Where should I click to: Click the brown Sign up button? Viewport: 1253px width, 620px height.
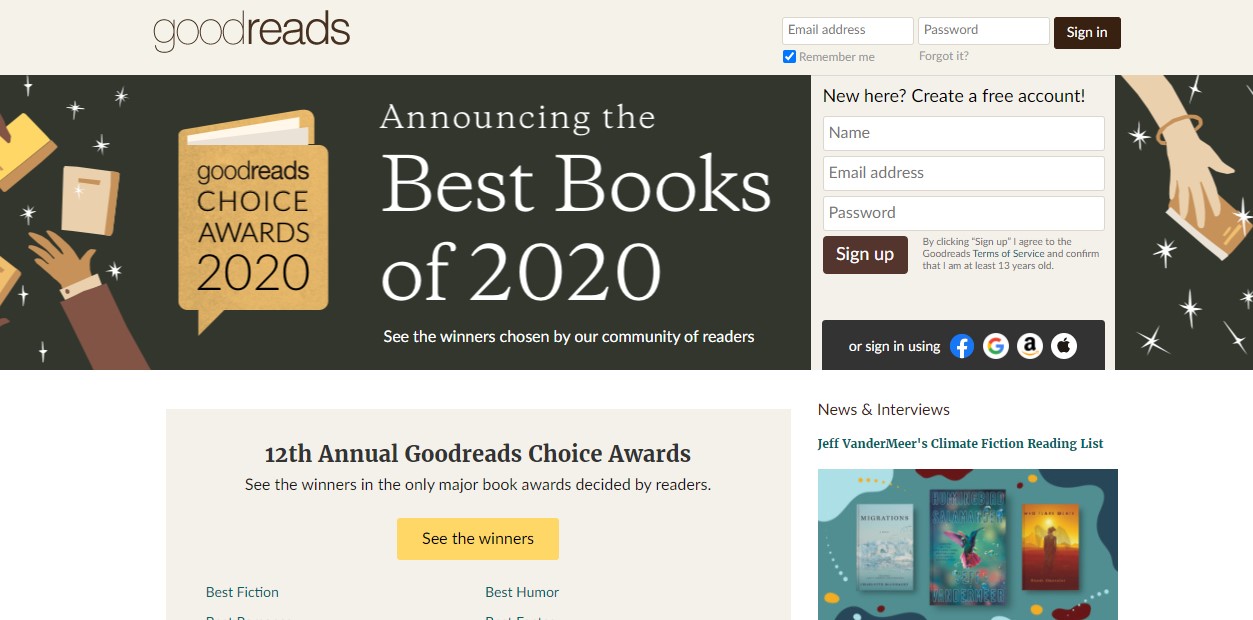point(865,254)
